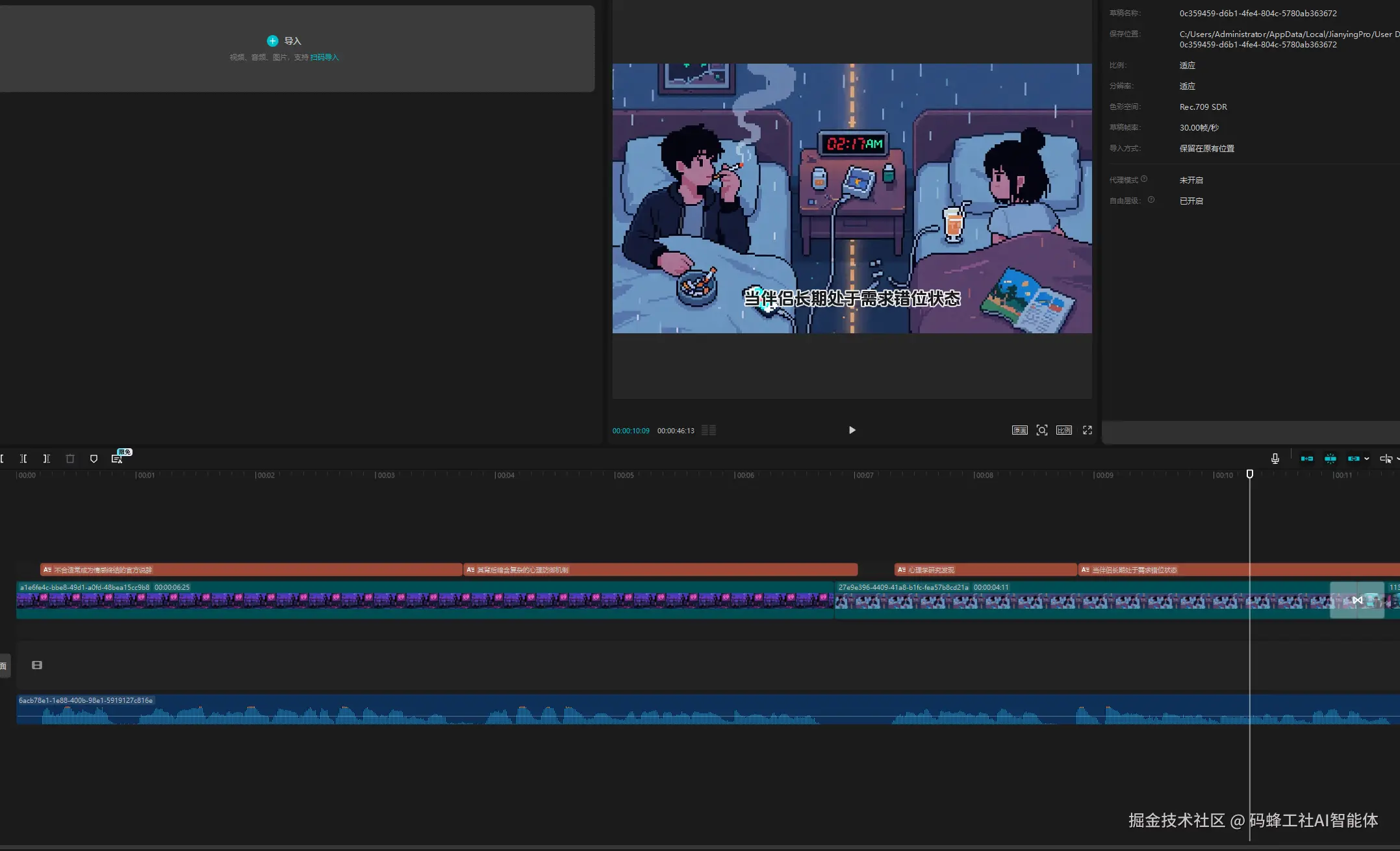Open 扫码导入 scan-import link
The width and height of the screenshot is (1400, 851).
(x=324, y=57)
